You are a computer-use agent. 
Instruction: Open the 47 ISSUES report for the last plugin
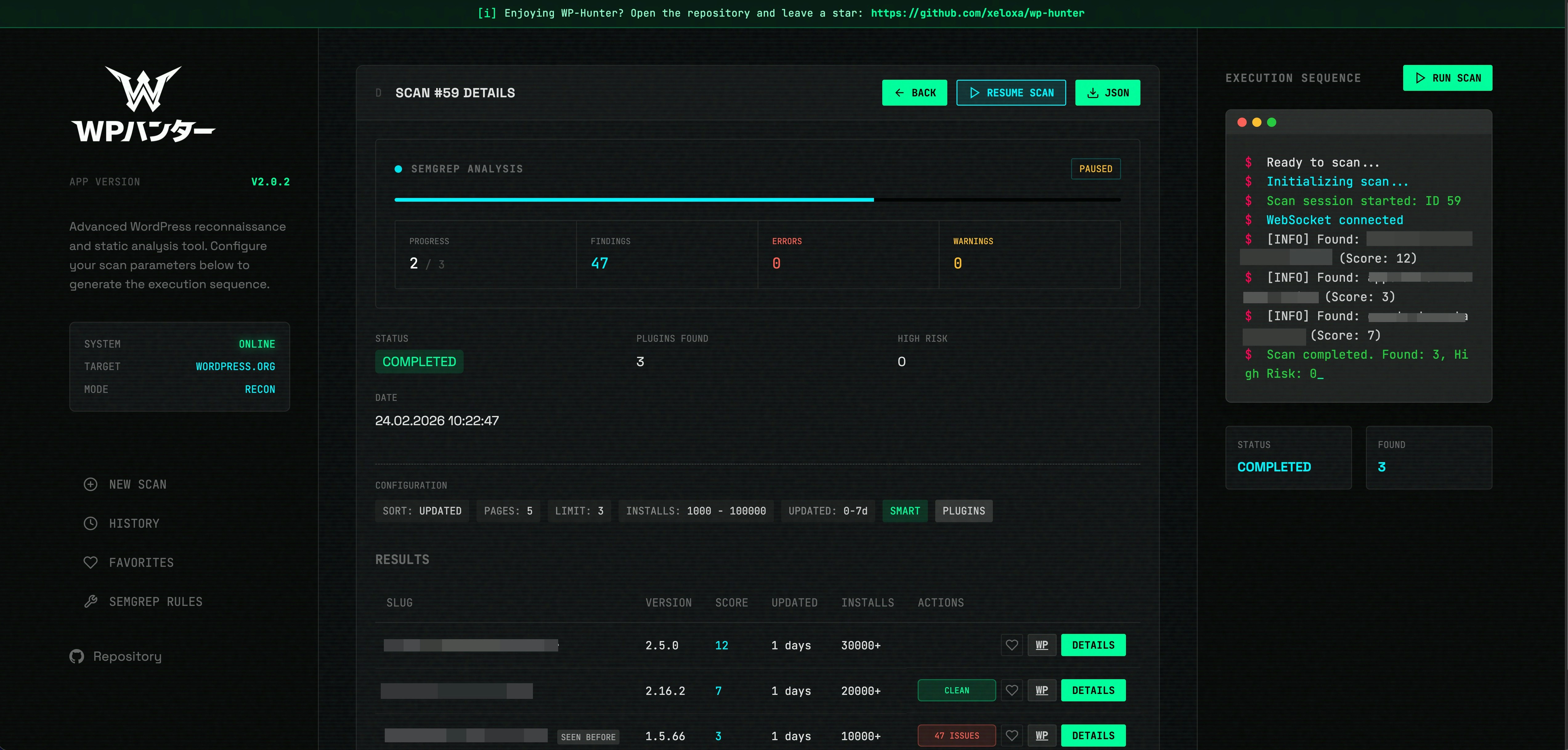tap(956, 736)
